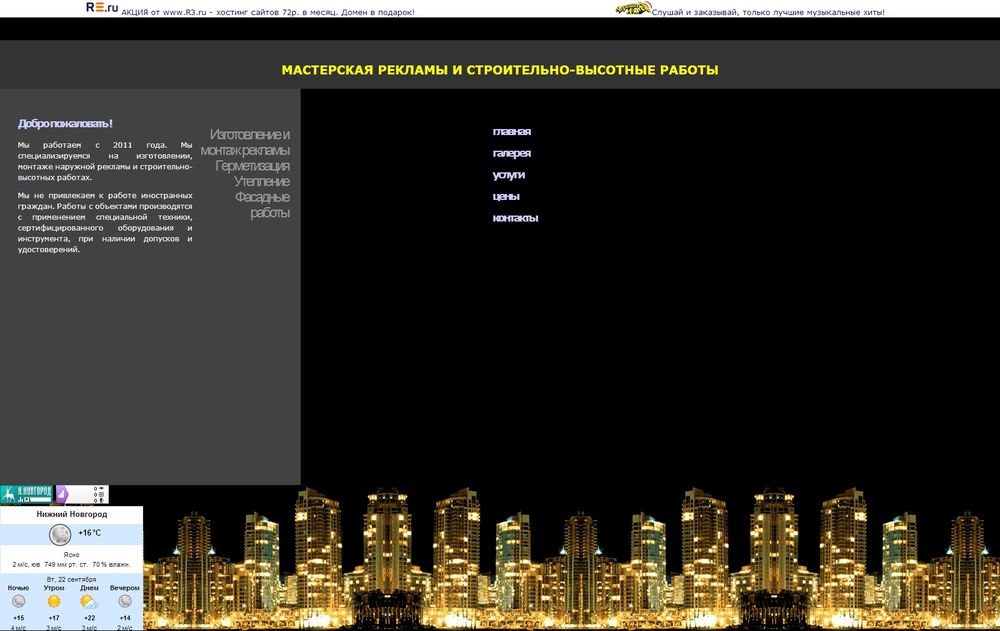Click the Днем partly cloudy forecast icon
Image resolution: width=1000 pixels, height=631 pixels.
[89, 602]
